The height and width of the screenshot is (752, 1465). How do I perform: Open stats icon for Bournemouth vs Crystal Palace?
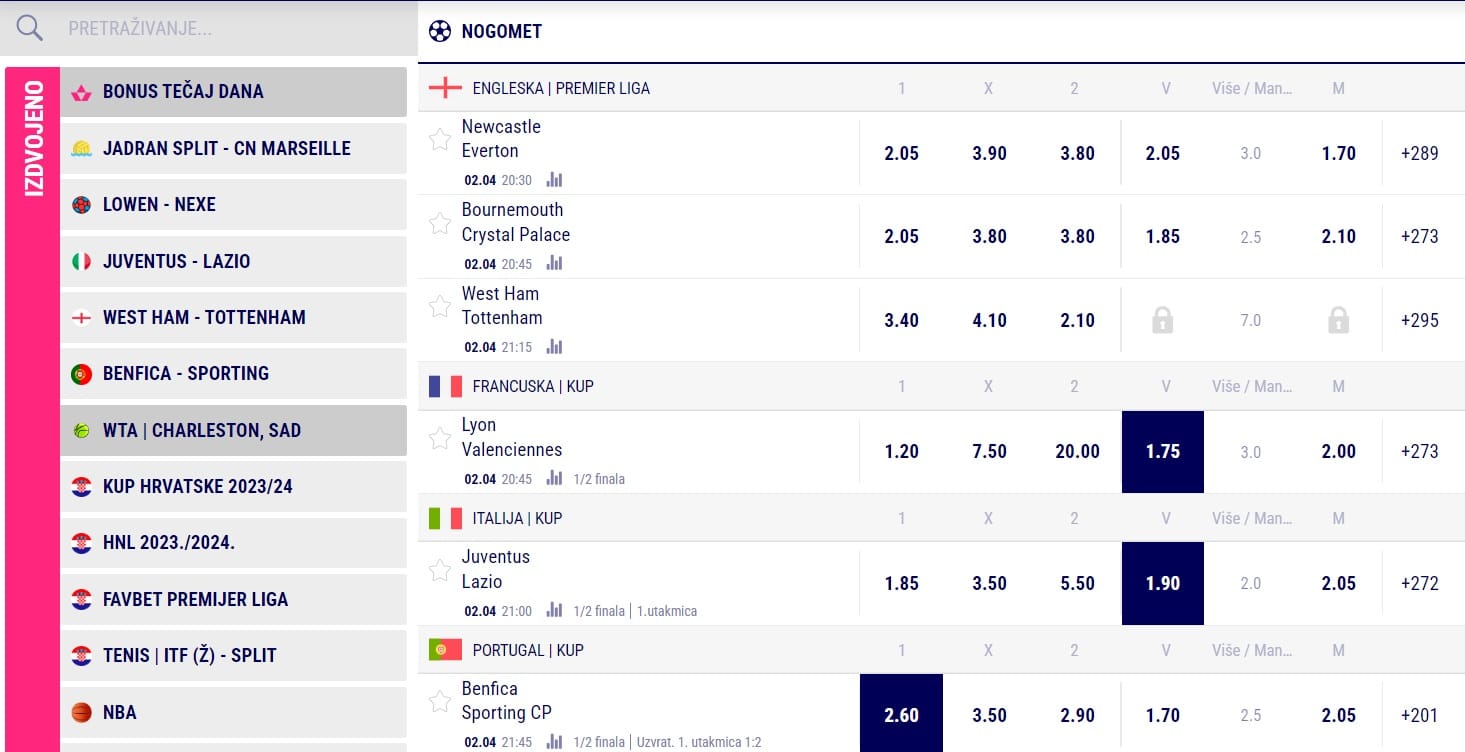tap(555, 264)
